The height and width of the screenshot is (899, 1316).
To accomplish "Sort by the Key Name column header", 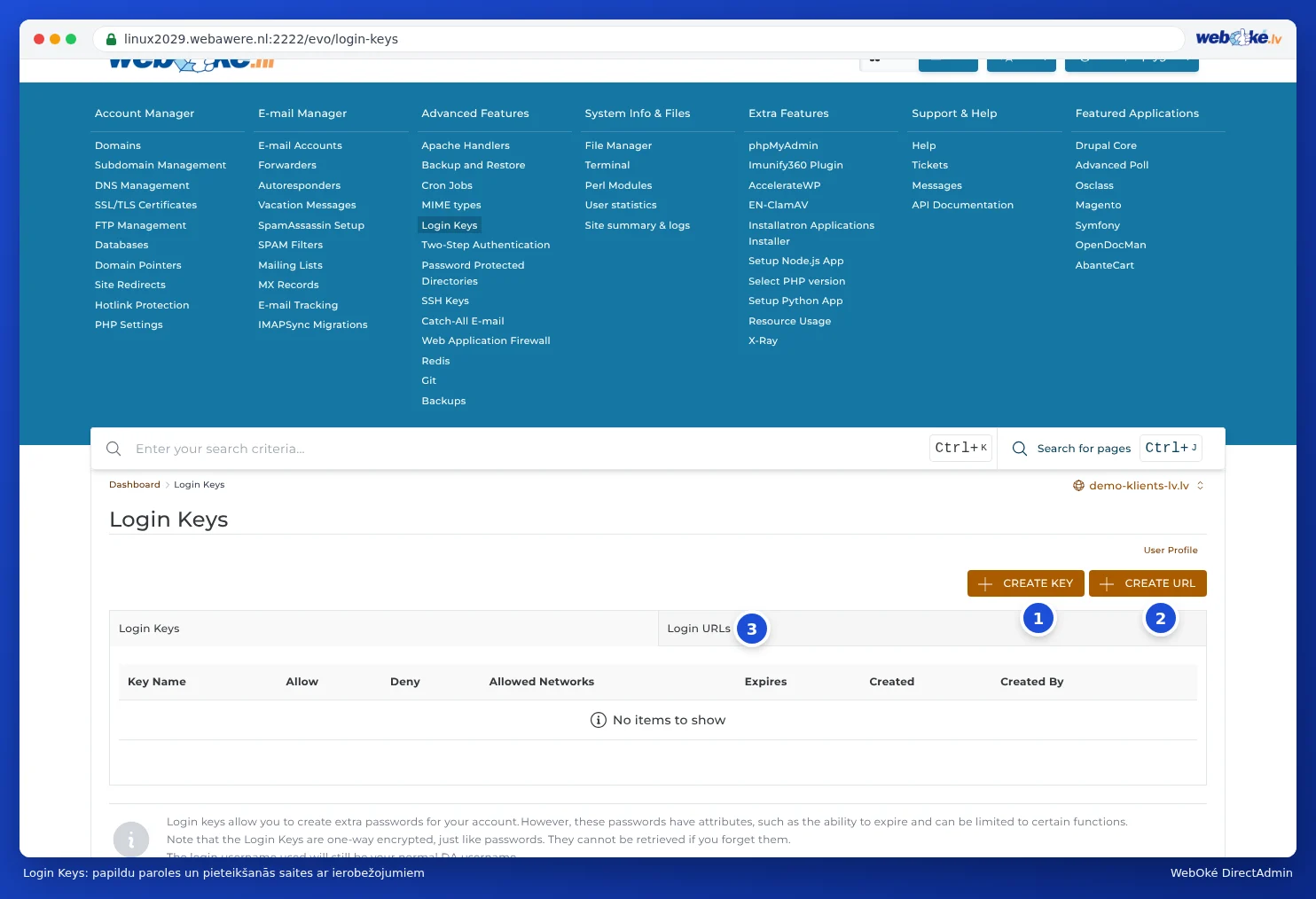I will (157, 682).
